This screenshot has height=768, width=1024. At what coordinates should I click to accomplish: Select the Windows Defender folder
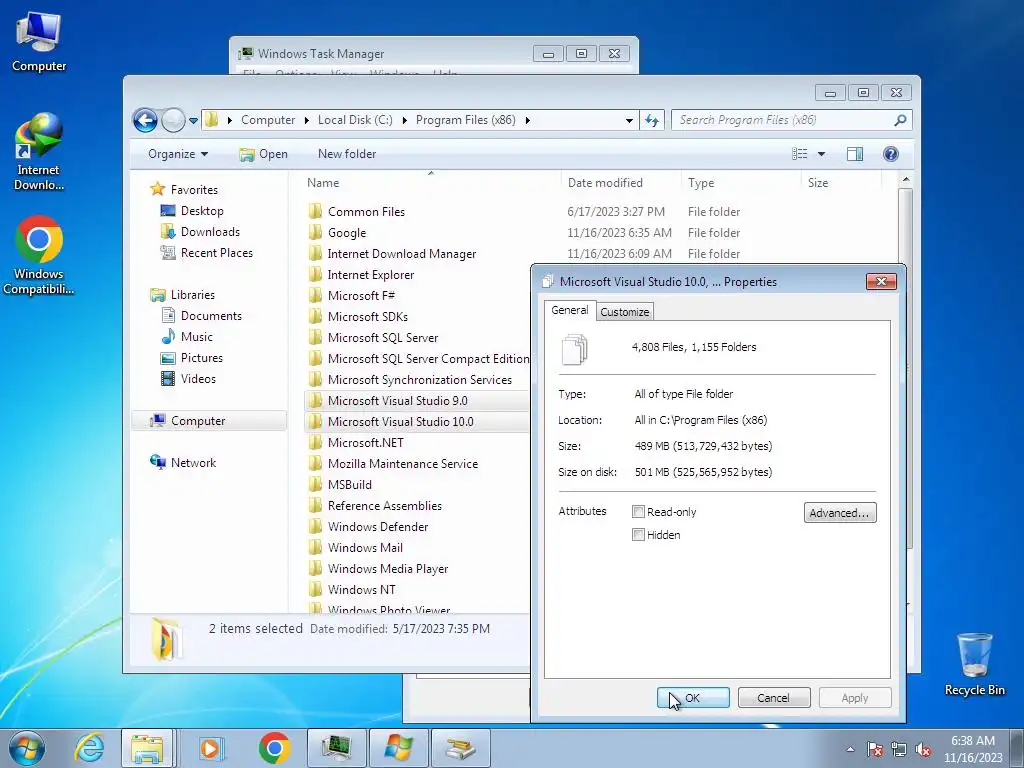click(368, 526)
